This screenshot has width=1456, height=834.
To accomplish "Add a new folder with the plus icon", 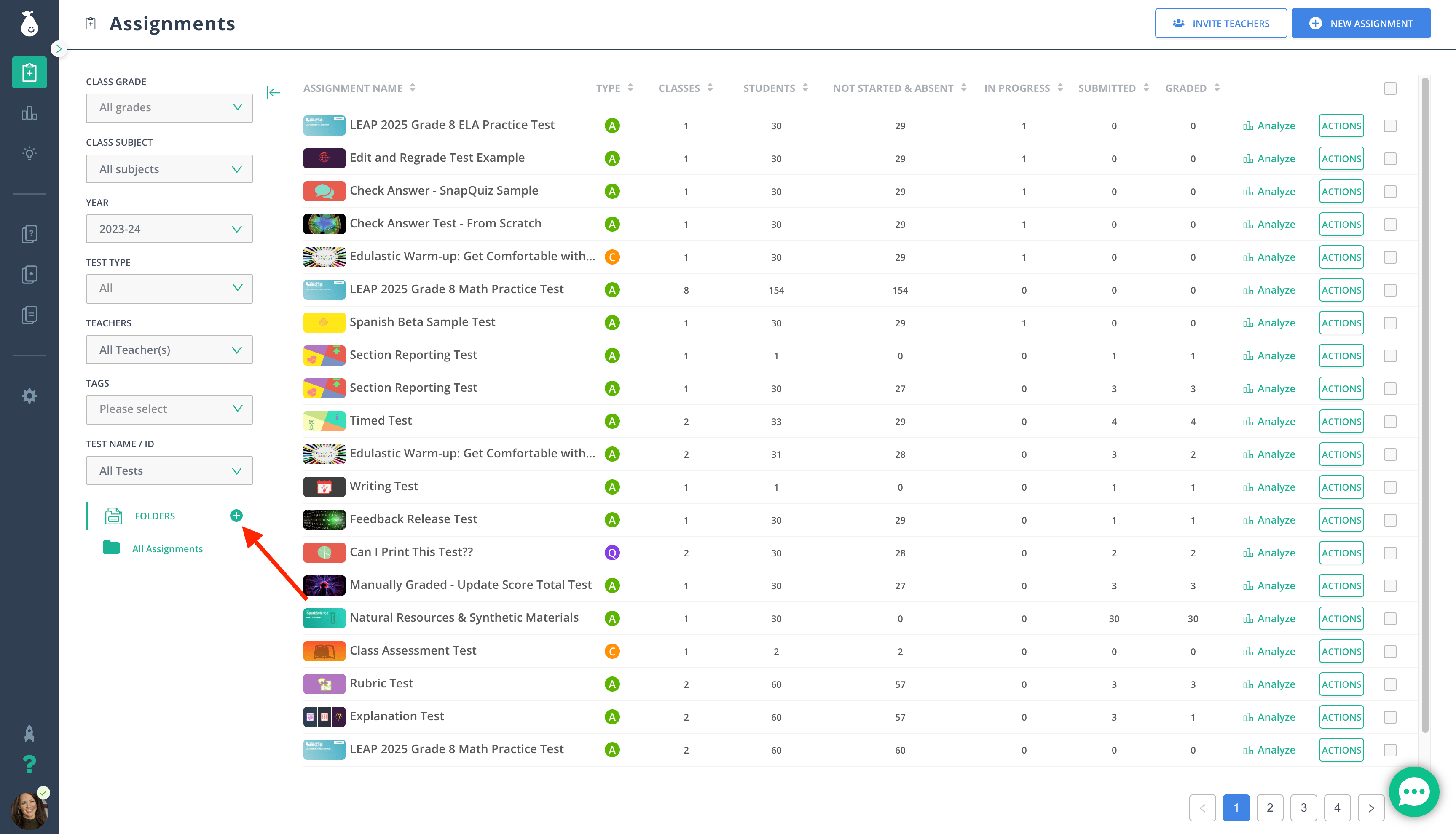I will coord(236,516).
